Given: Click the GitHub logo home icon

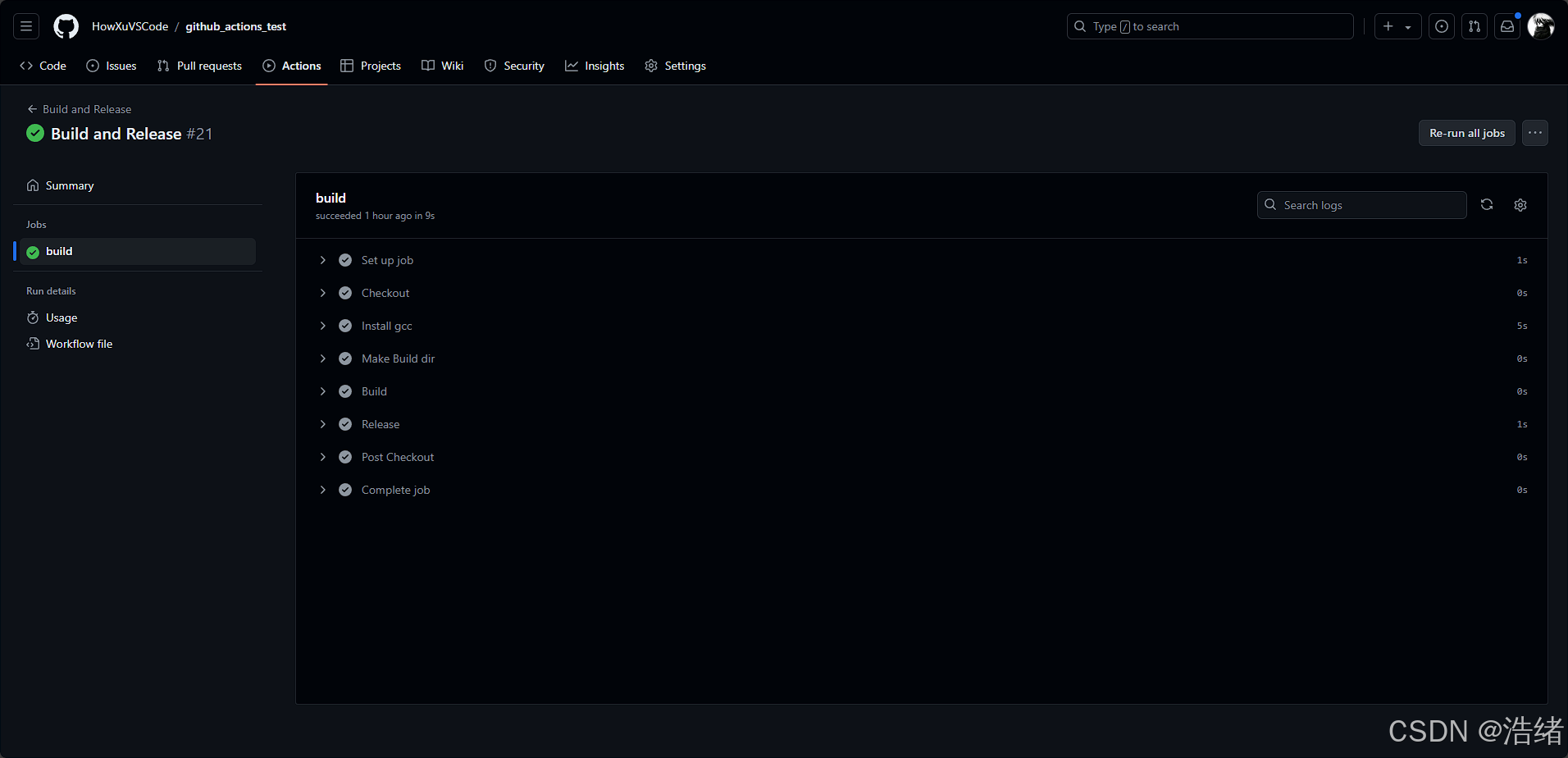Looking at the screenshot, I should click(x=66, y=26).
